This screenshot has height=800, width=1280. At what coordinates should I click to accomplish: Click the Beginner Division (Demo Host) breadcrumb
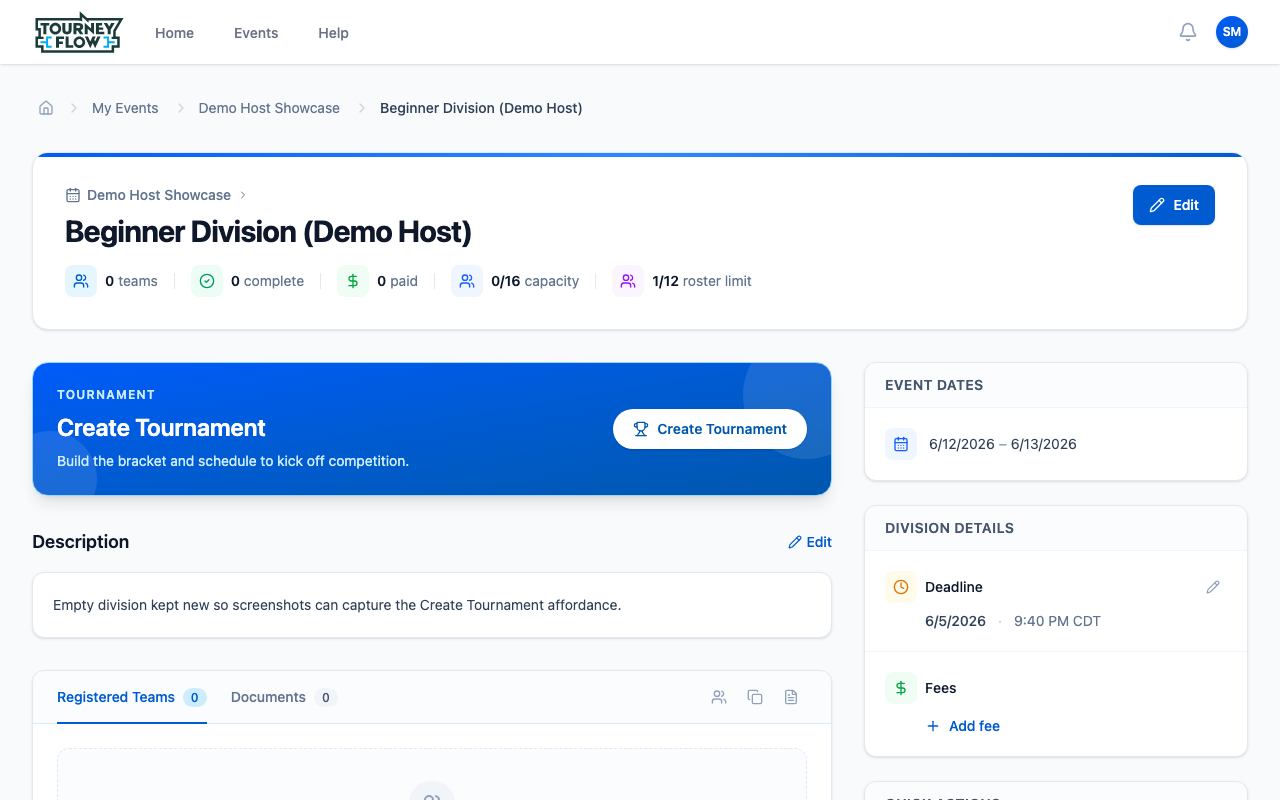click(x=481, y=108)
